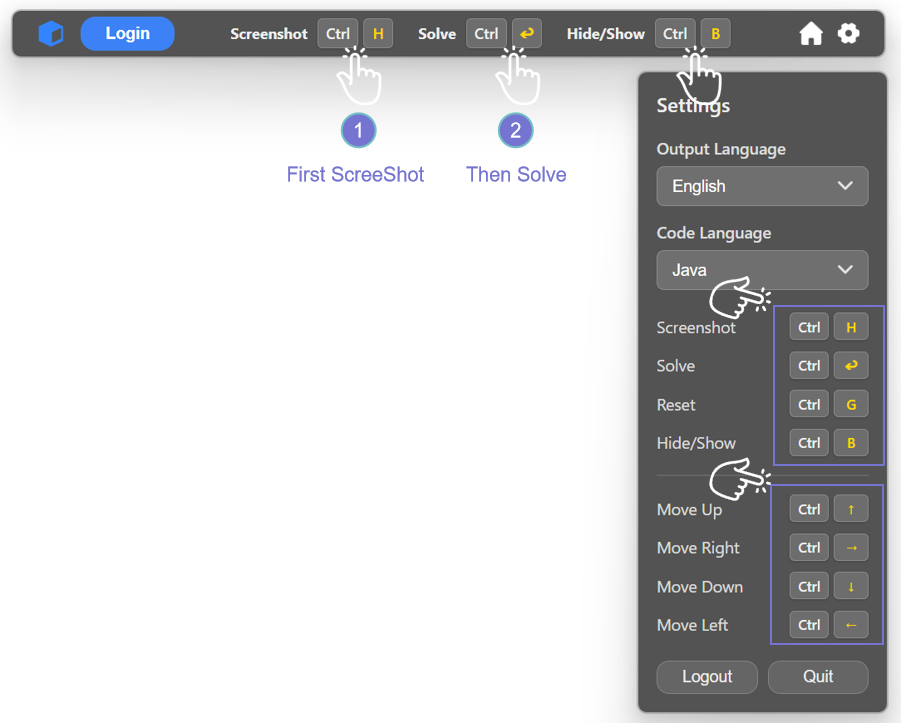901x724 pixels.
Task: Click the Screenshot label in top bar
Action: click(269, 34)
